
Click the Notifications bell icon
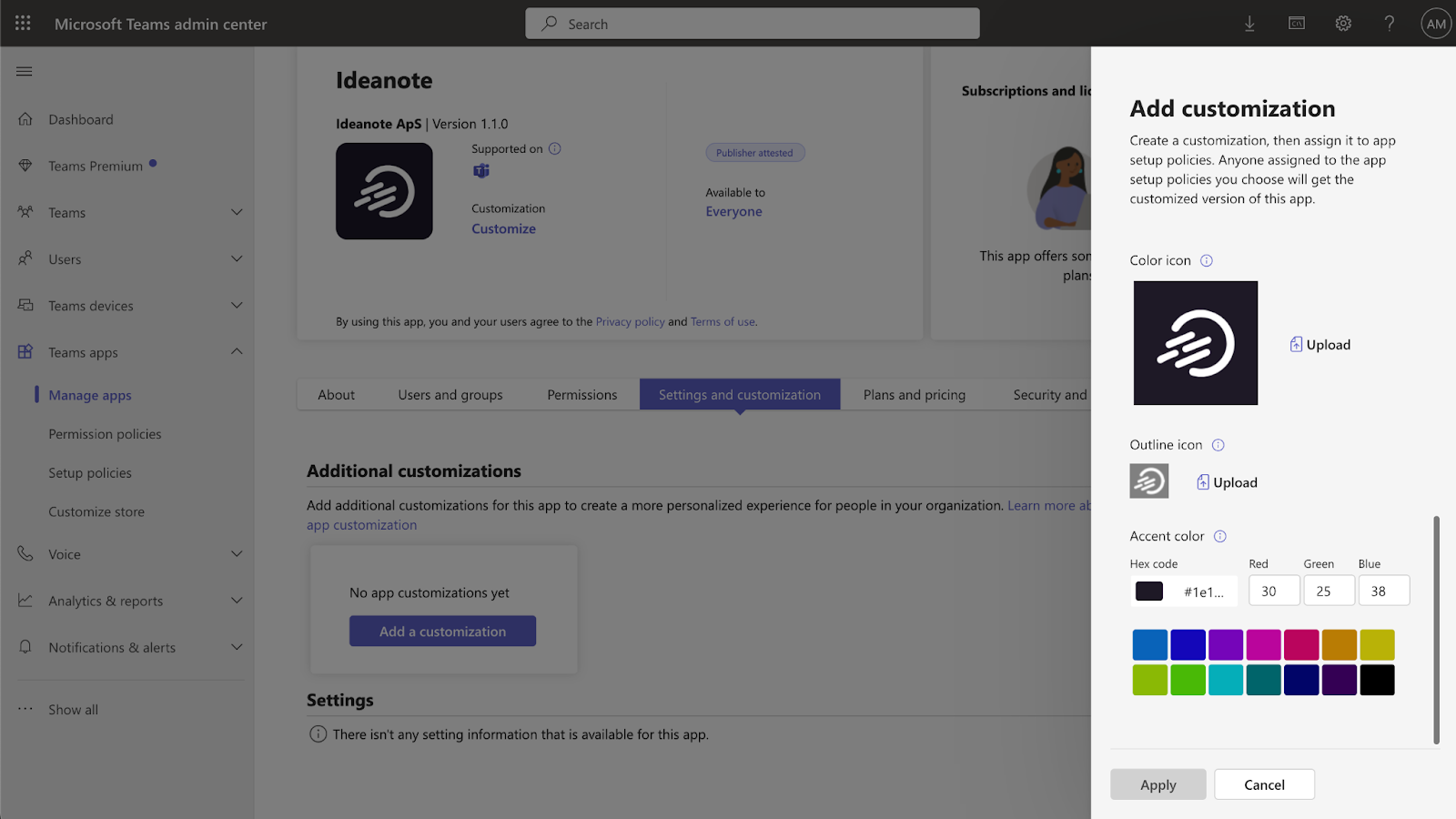pos(25,647)
